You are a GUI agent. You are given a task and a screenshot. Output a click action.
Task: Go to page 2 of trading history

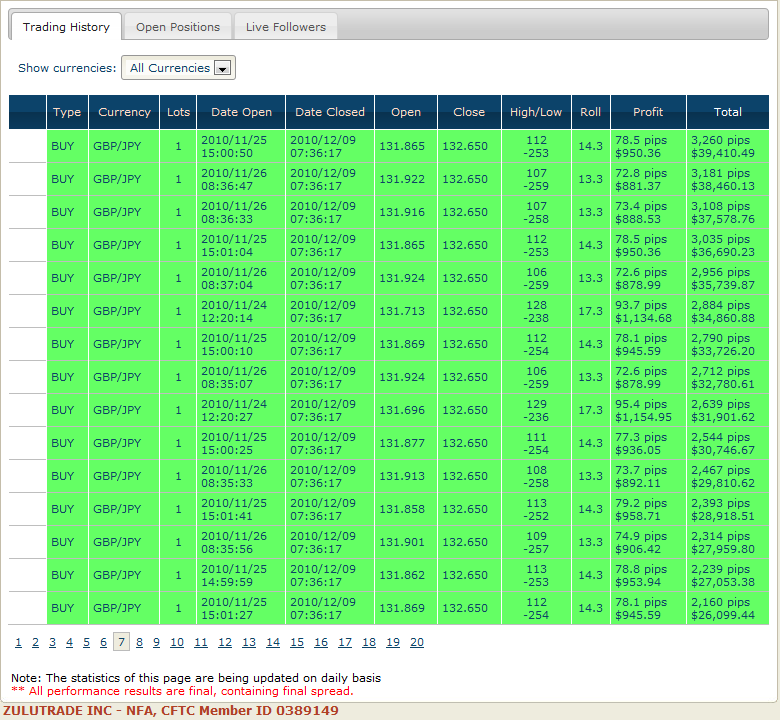click(35, 642)
